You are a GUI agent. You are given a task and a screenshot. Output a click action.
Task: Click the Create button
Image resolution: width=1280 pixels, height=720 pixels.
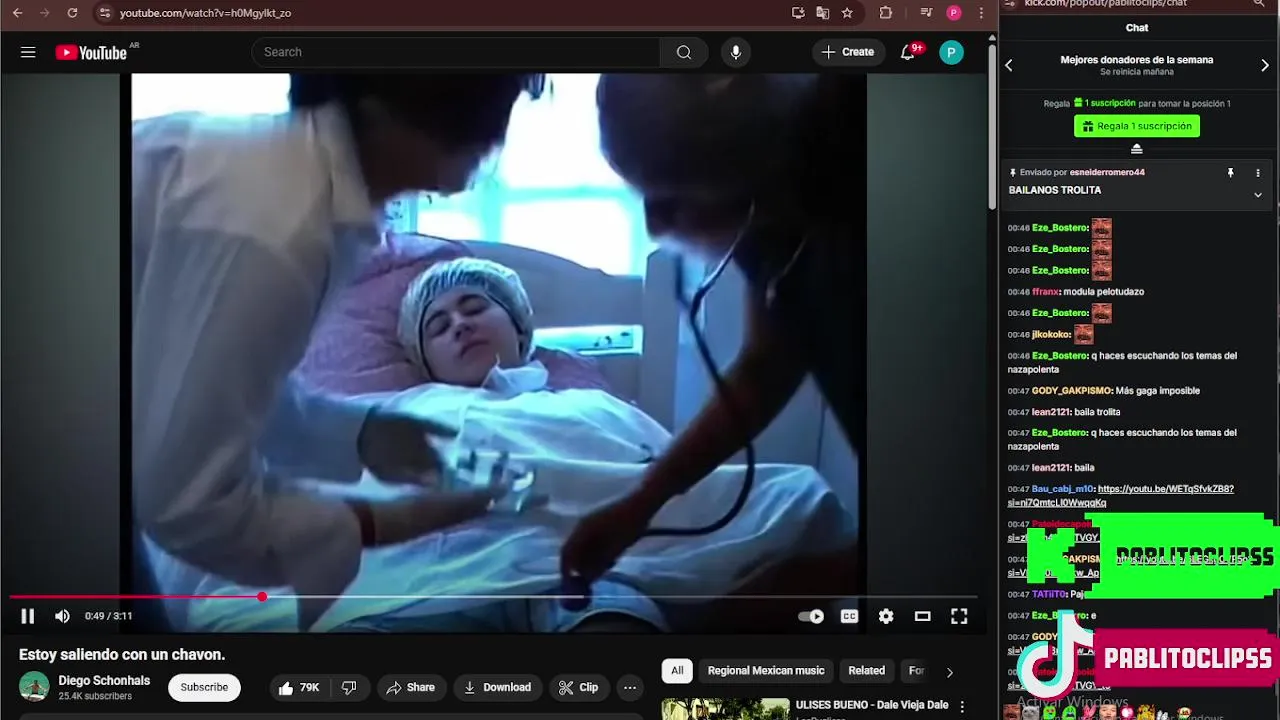pos(848,52)
